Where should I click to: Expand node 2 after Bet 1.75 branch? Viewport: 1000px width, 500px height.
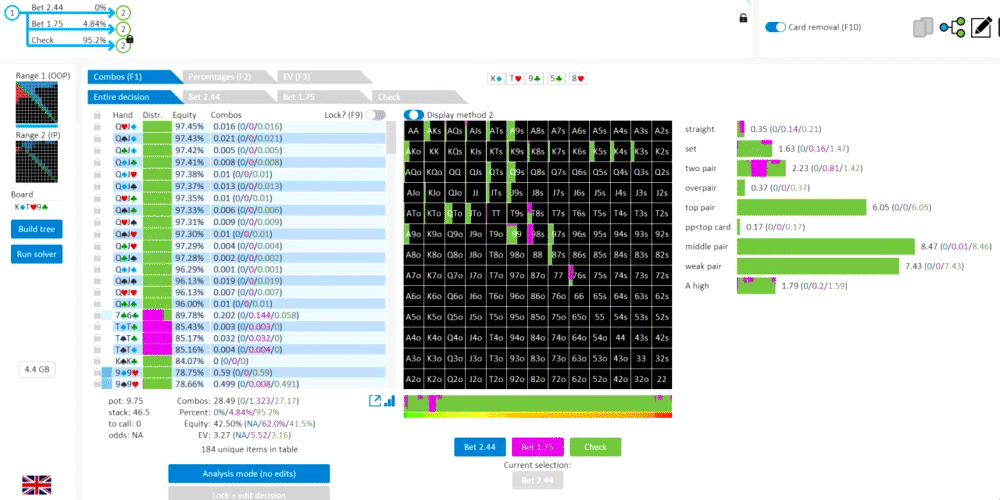[124, 29]
